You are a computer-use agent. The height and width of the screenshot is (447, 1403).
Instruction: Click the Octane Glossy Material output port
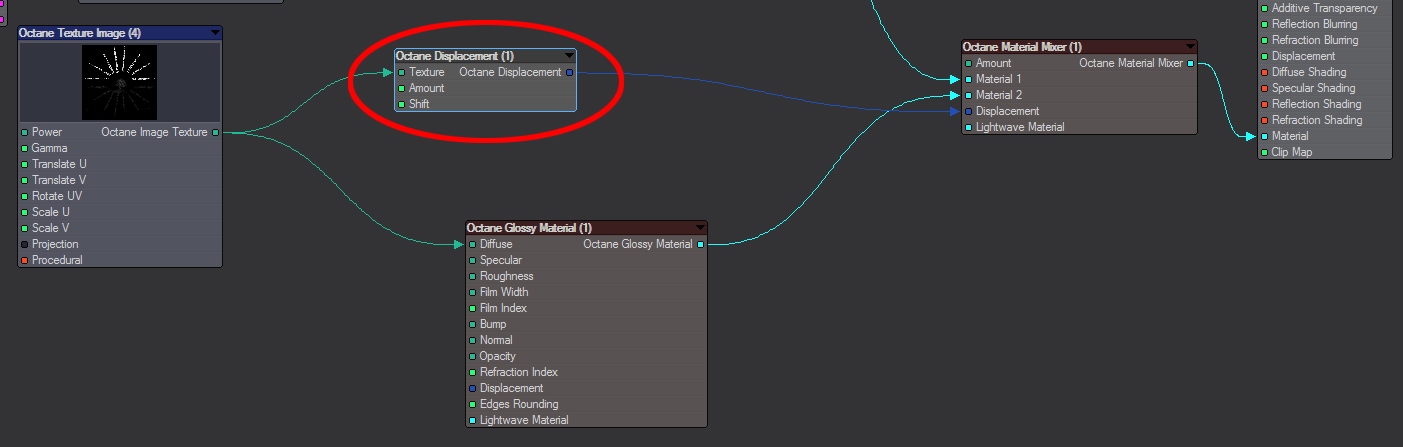pyautogui.click(x=700, y=244)
